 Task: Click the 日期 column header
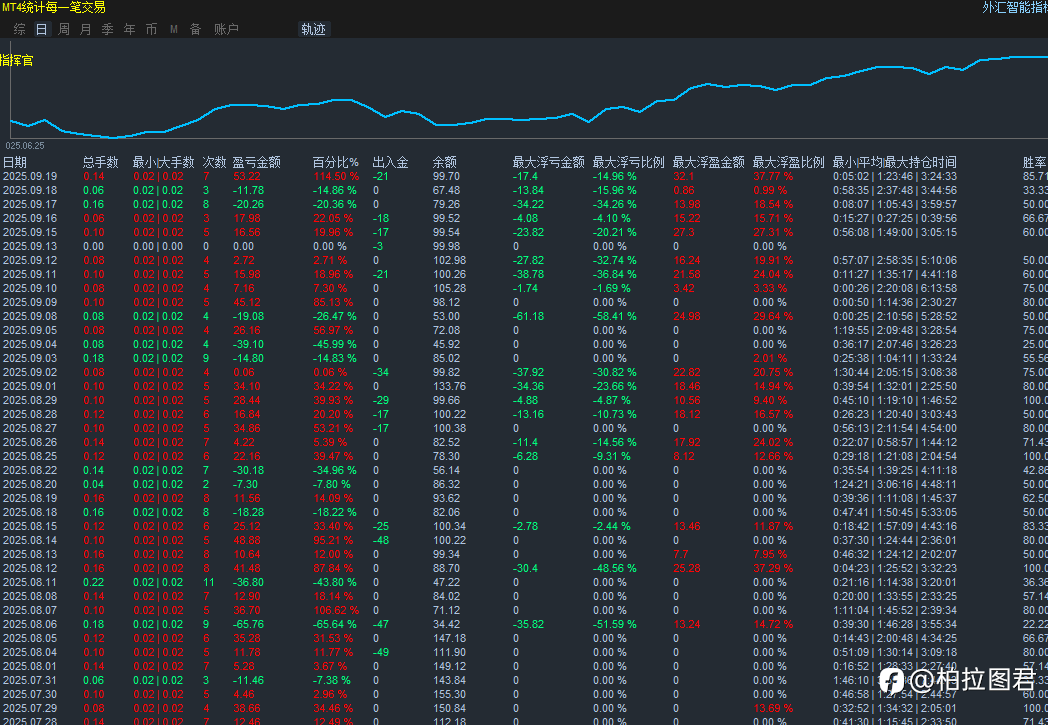pyautogui.click(x=15, y=162)
